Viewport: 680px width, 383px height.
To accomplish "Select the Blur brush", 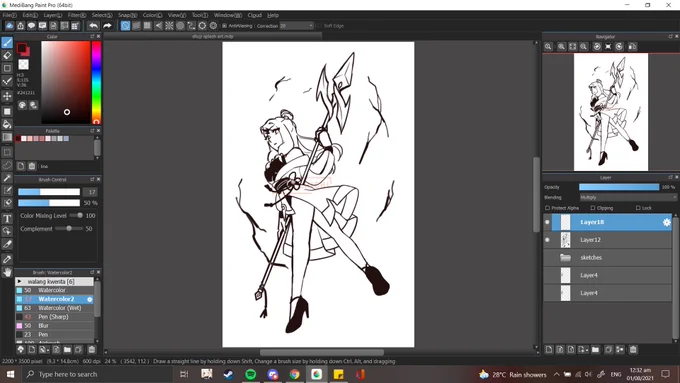I will (55, 326).
